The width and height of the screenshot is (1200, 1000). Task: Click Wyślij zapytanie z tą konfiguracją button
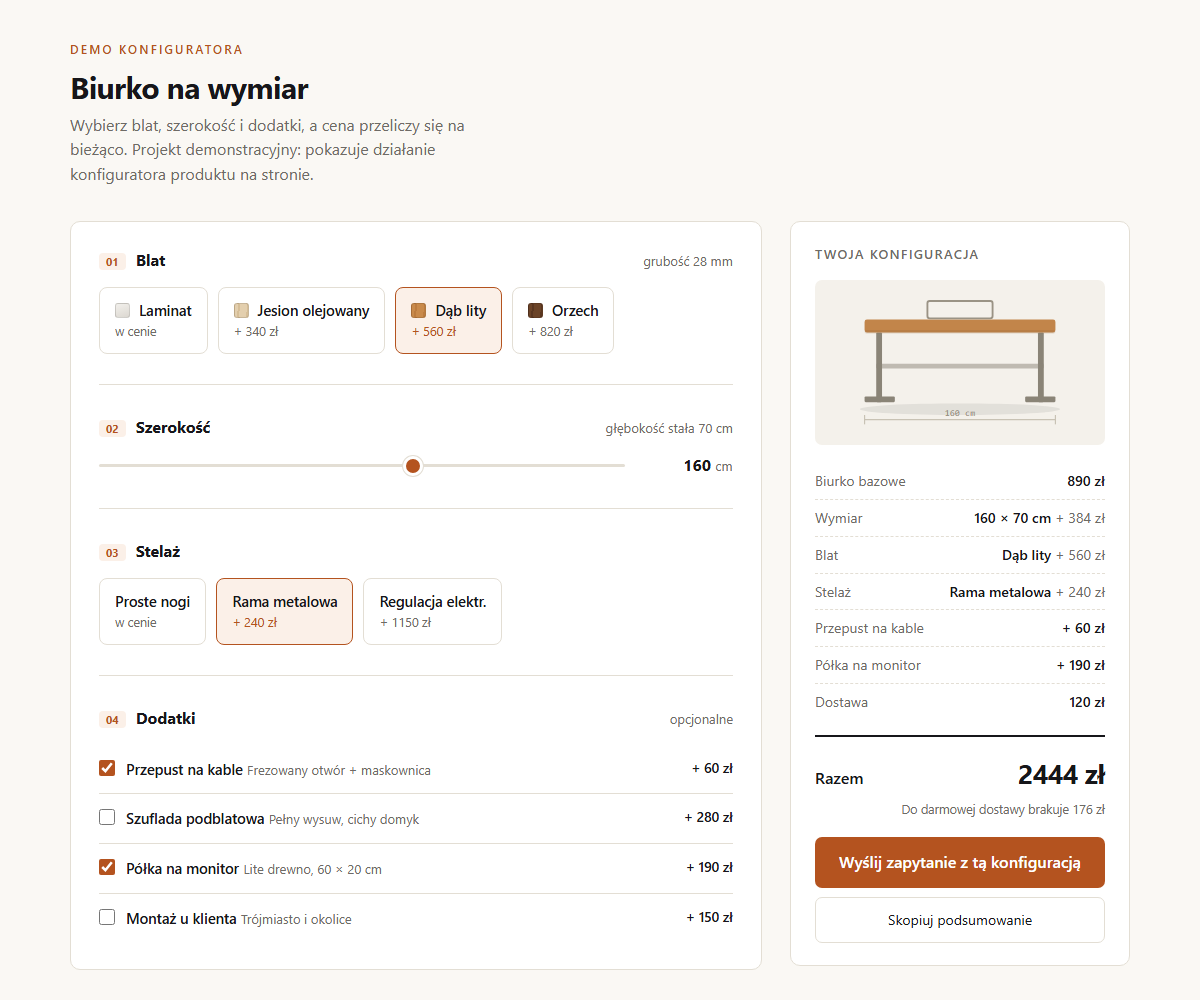960,862
